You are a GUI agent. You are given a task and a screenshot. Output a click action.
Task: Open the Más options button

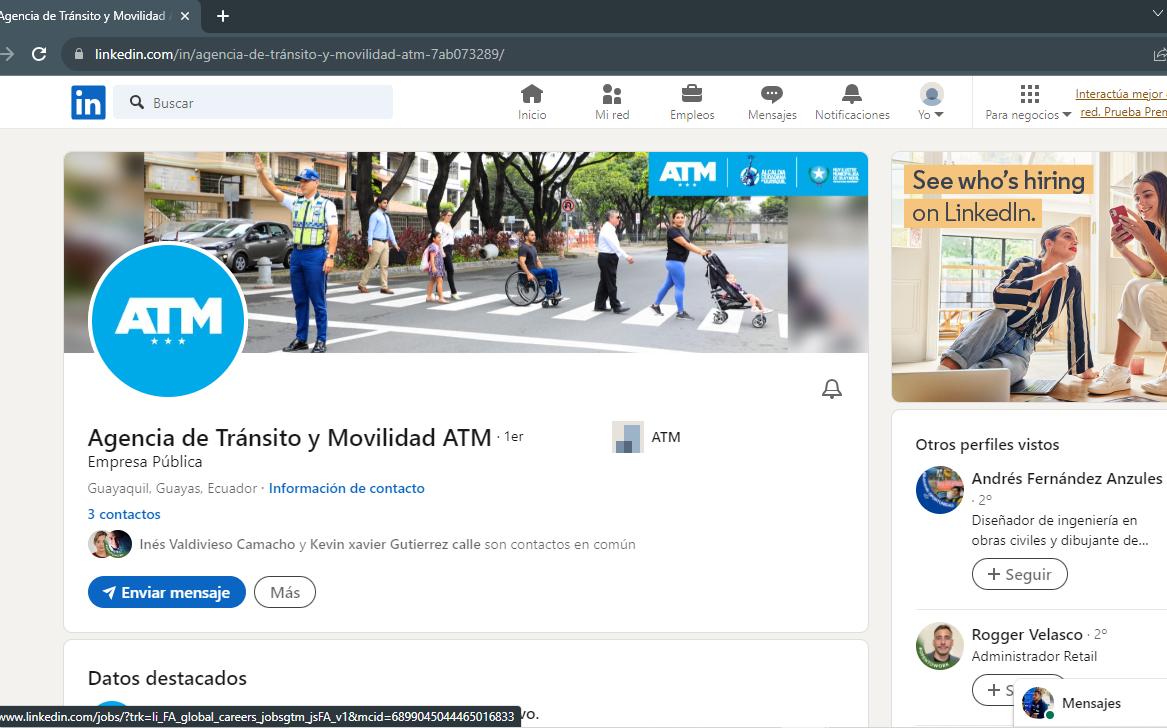[285, 592]
